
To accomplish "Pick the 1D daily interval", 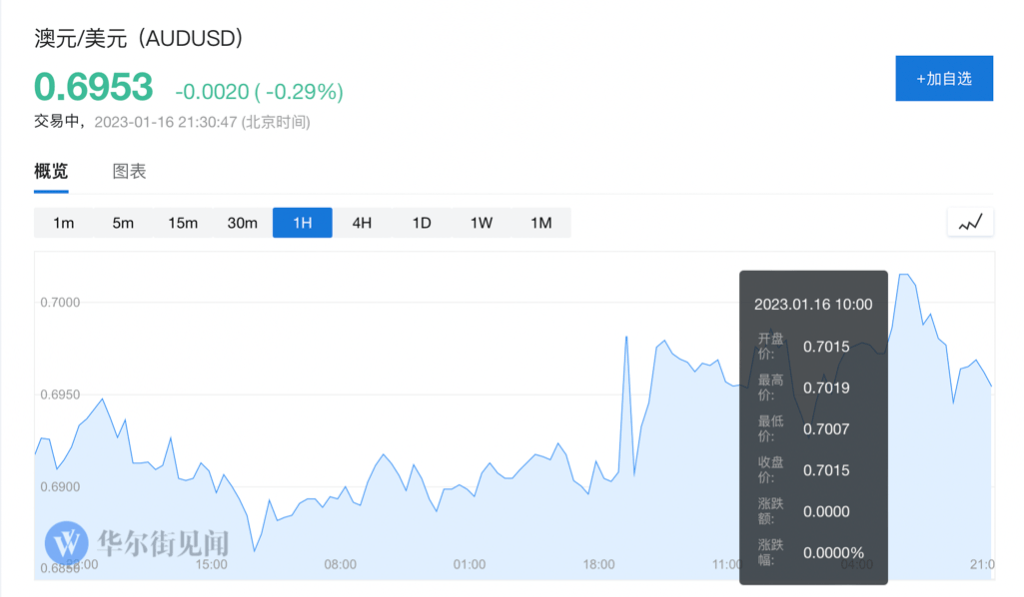I will click(x=421, y=223).
